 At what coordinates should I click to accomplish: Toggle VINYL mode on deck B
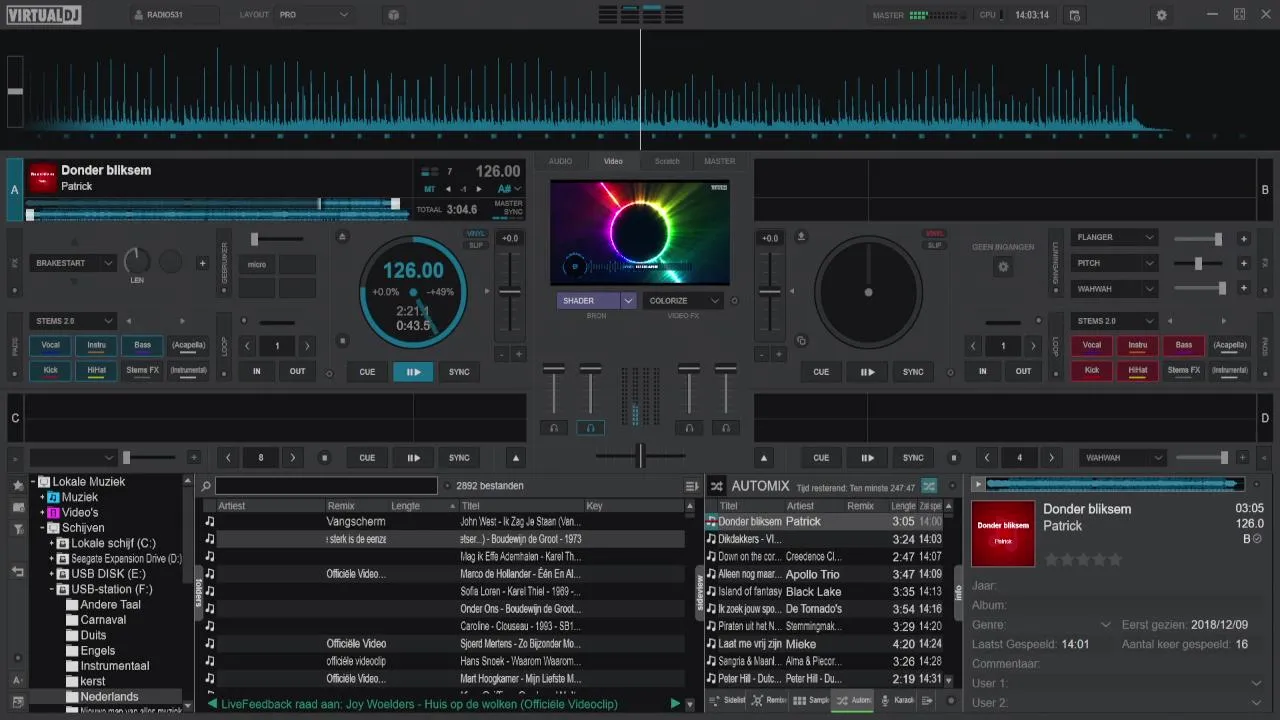tap(934, 233)
